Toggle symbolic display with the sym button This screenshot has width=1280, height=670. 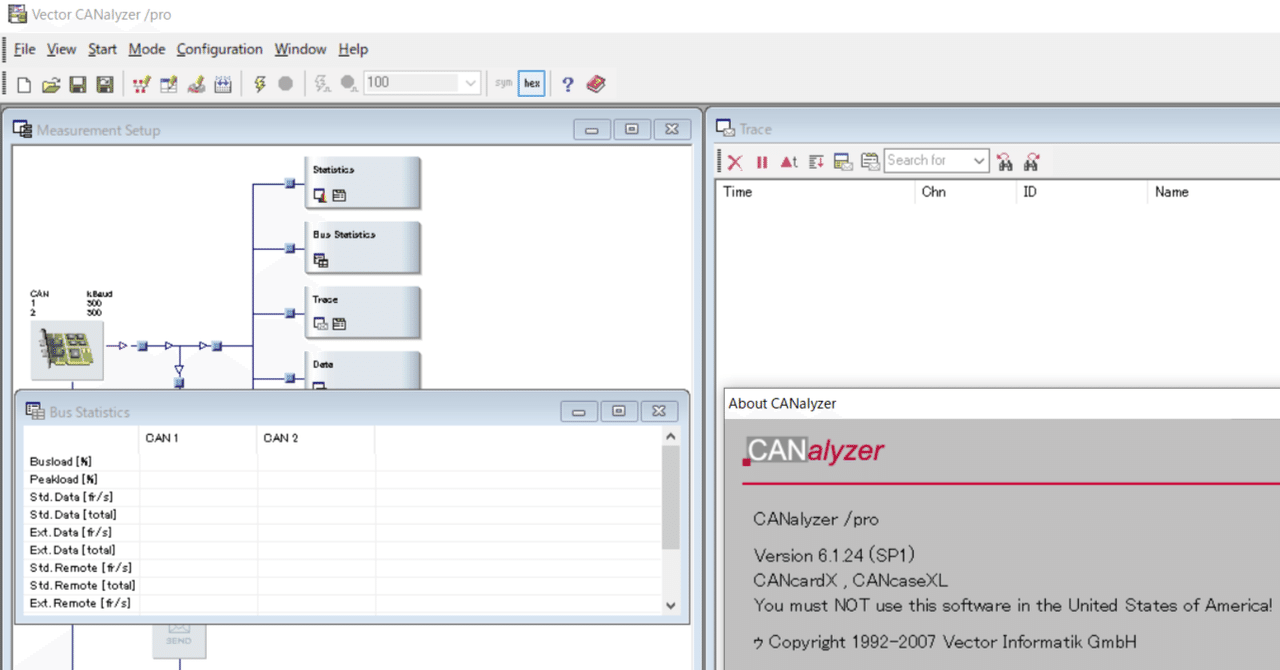click(x=503, y=83)
